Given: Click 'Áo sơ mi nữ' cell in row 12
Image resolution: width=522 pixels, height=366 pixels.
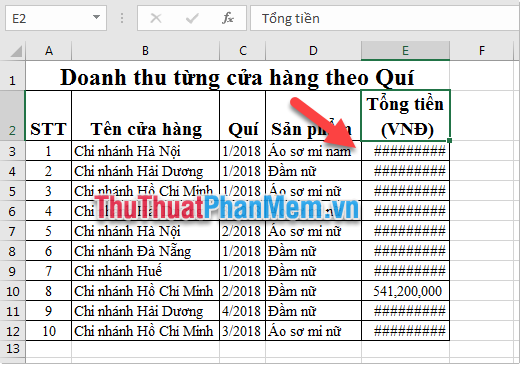Looking at the screenshot, I should (x=313, y=331).
